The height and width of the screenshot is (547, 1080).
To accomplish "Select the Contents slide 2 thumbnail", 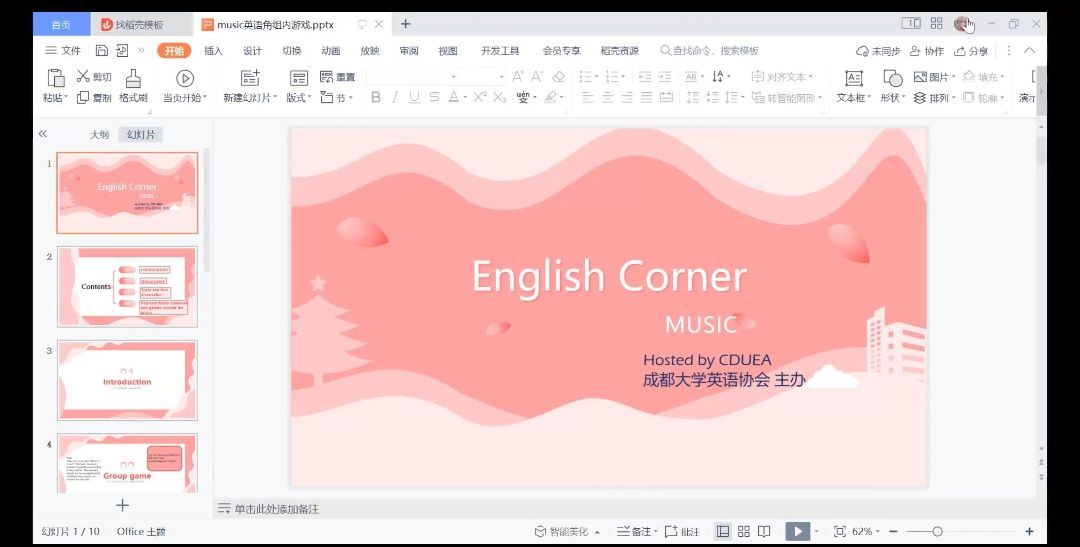I will click(127, 287).
